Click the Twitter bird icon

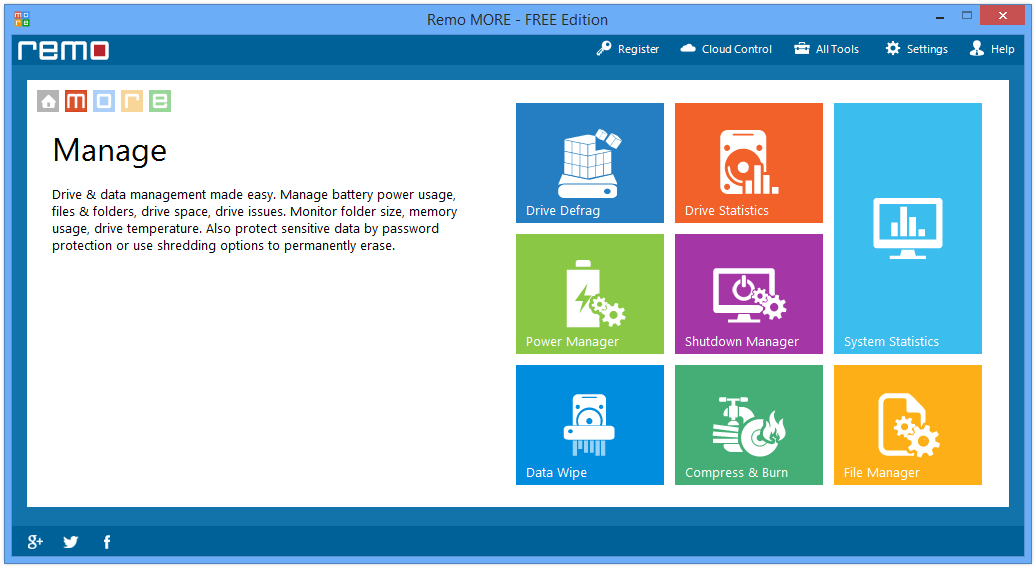(71, 542)
